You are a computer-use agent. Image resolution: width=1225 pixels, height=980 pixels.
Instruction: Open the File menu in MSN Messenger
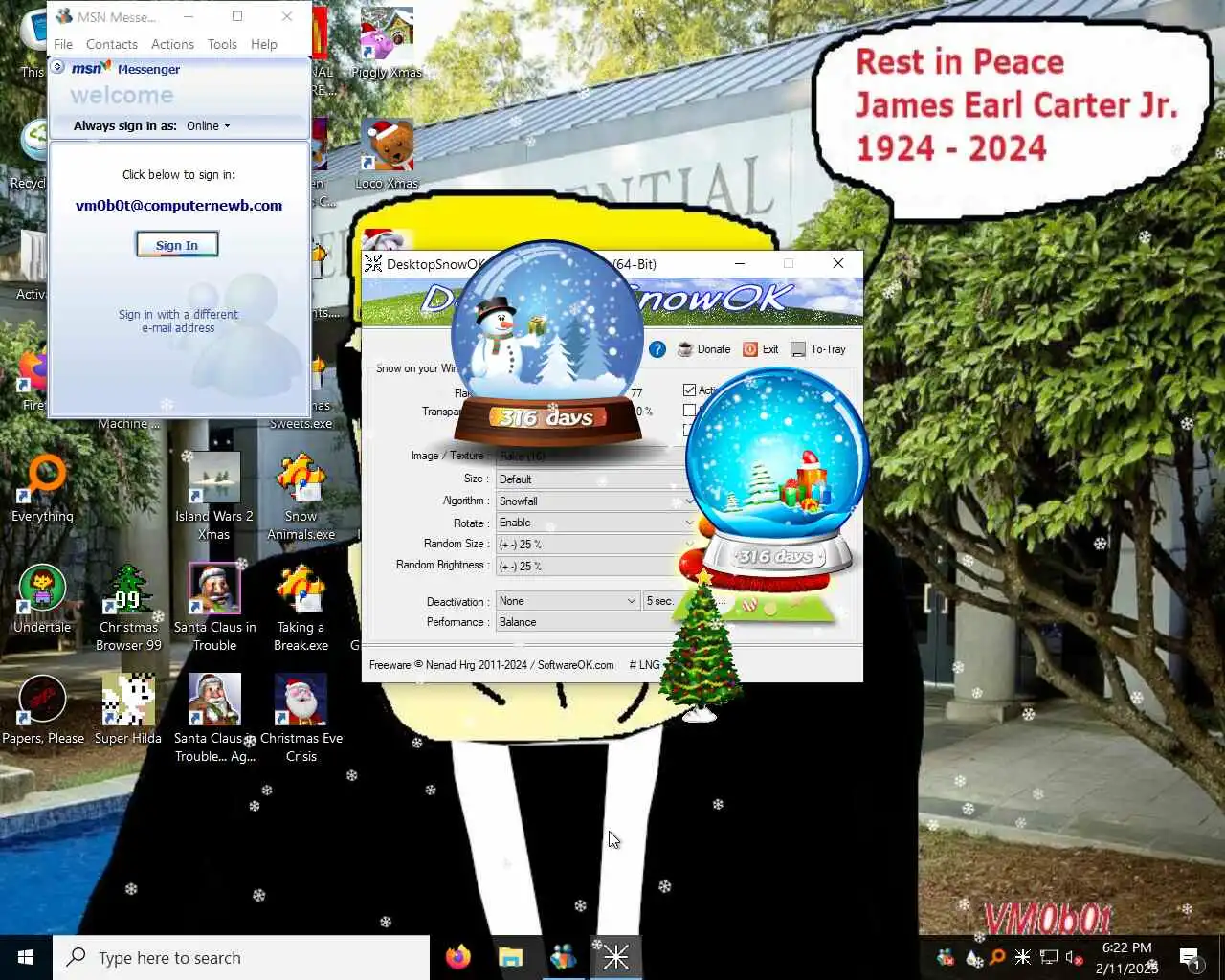pyautogui.click(x=63, y=44)
